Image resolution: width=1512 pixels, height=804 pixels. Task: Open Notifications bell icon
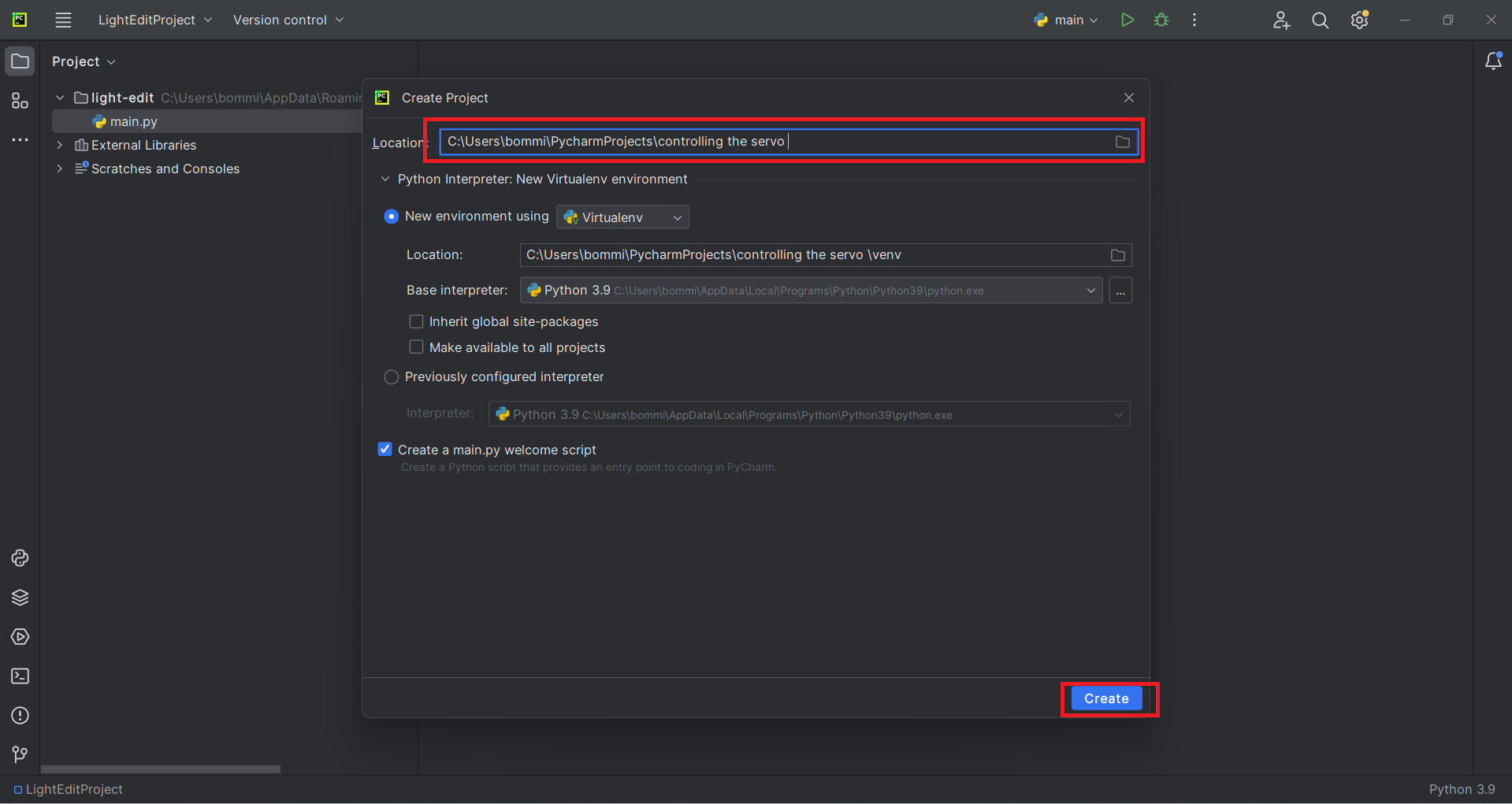(1493, 61)
